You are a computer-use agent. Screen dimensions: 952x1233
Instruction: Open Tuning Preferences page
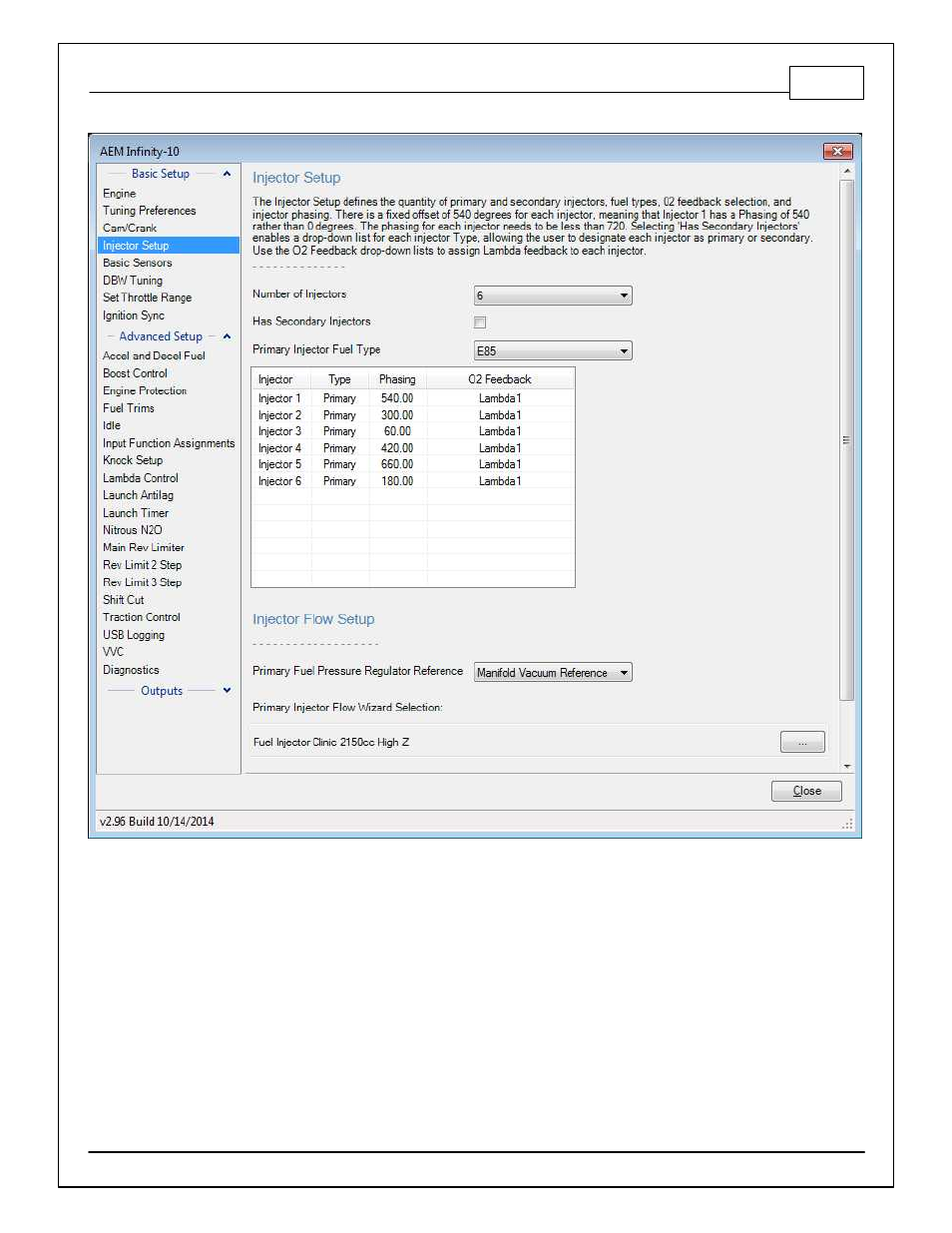(150, 211)
